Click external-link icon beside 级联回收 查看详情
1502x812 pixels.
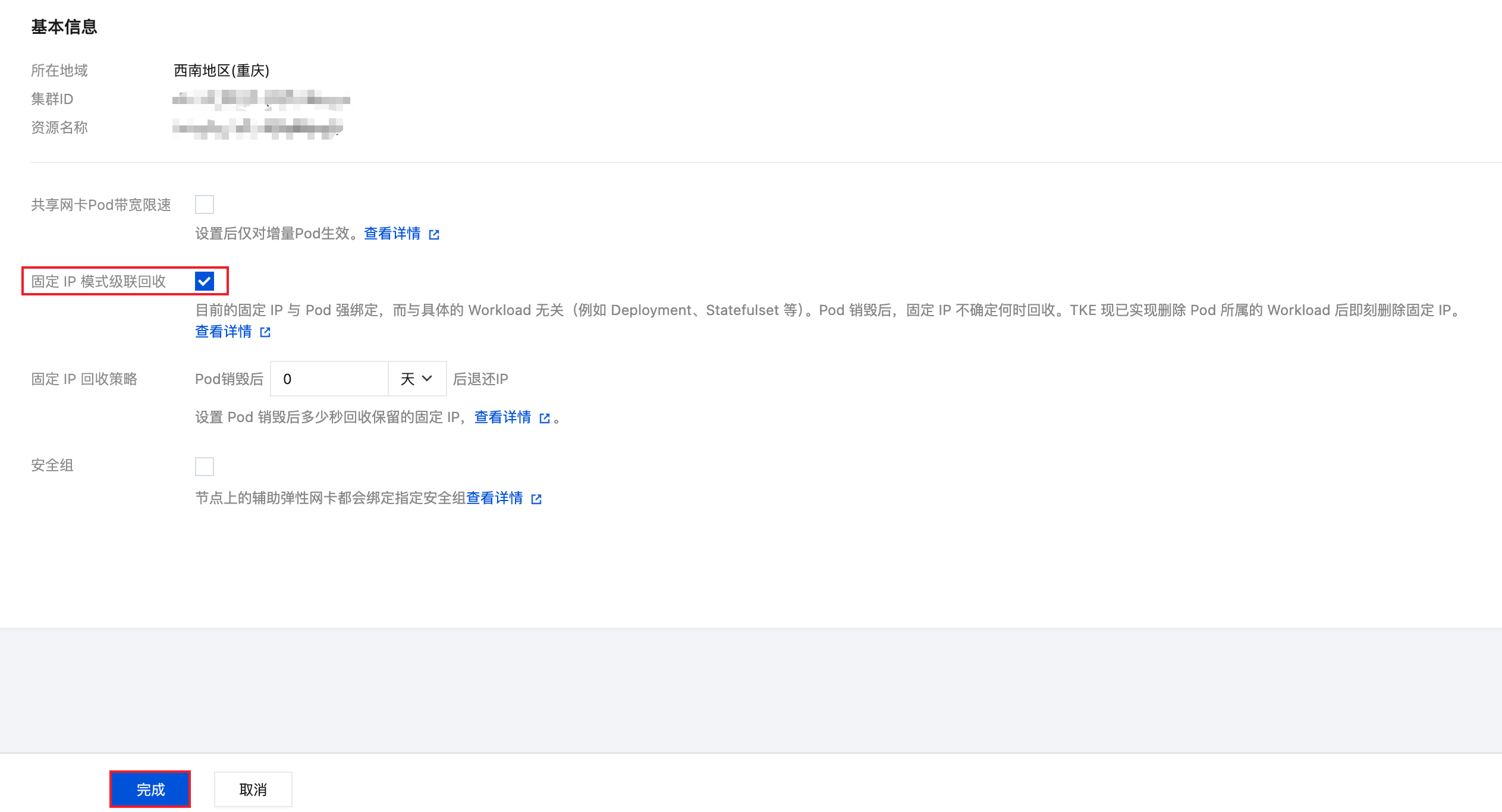tap(265, 332)
